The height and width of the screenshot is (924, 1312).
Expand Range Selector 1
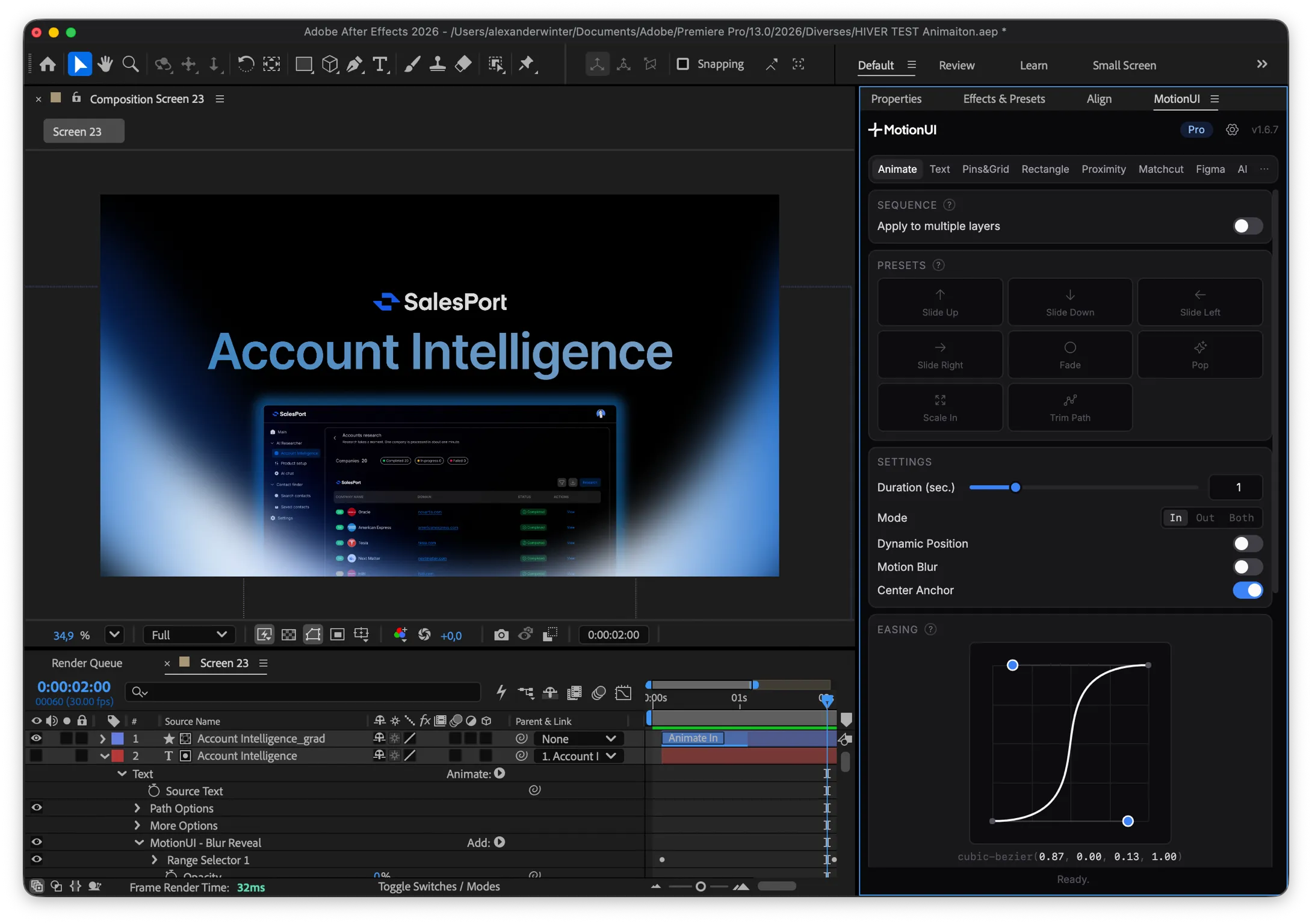click(154, 860)
